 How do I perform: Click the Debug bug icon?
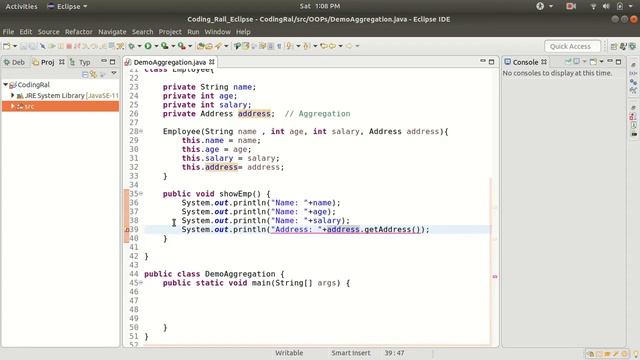pyautogui.click(x=131, y=46)
